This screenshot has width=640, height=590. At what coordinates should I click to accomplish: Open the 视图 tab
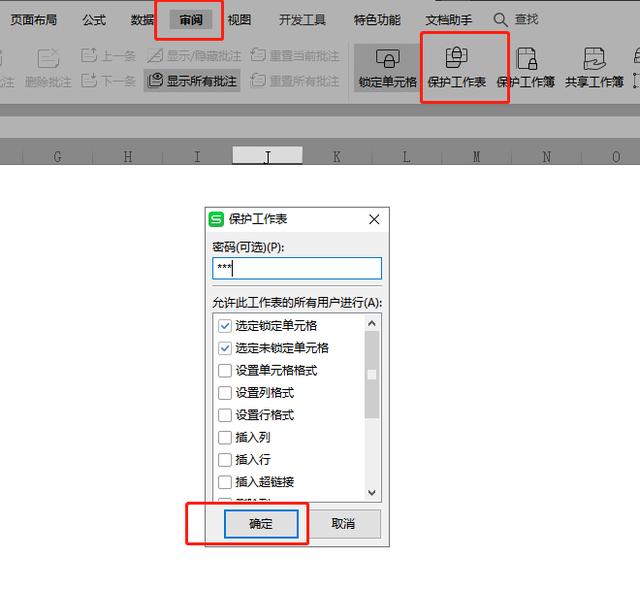click(x=239, y=20)
